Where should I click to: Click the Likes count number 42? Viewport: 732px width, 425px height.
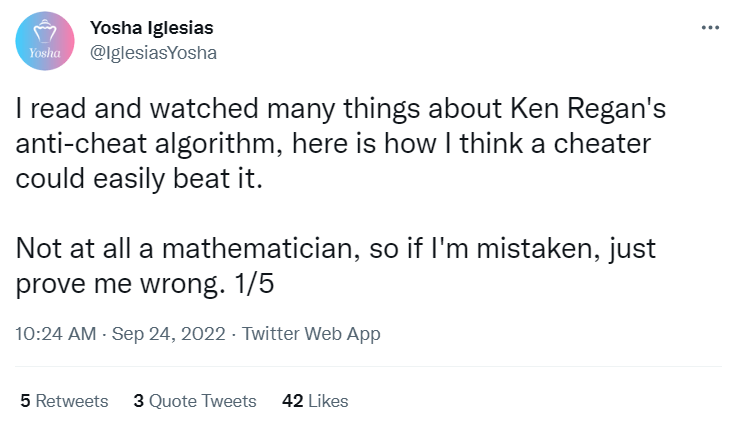pyautogui.click(x=293, y=401)
